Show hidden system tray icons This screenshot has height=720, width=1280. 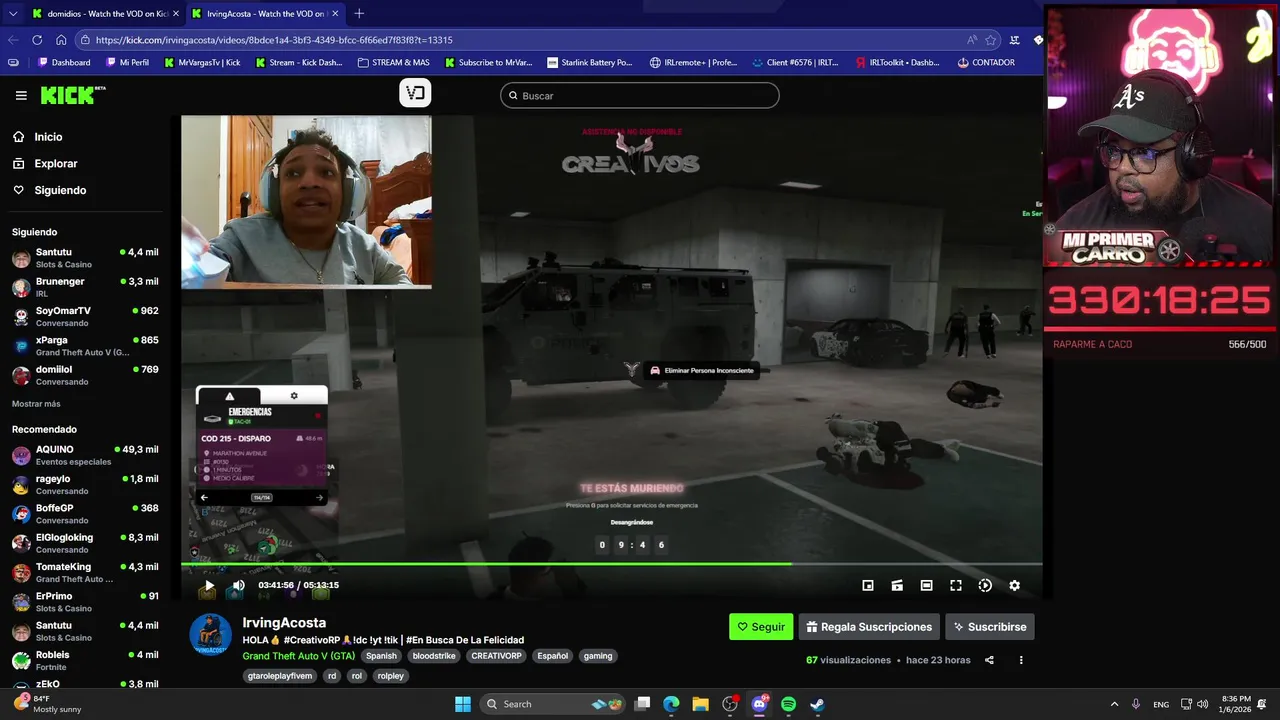(x=1114, y=704)
